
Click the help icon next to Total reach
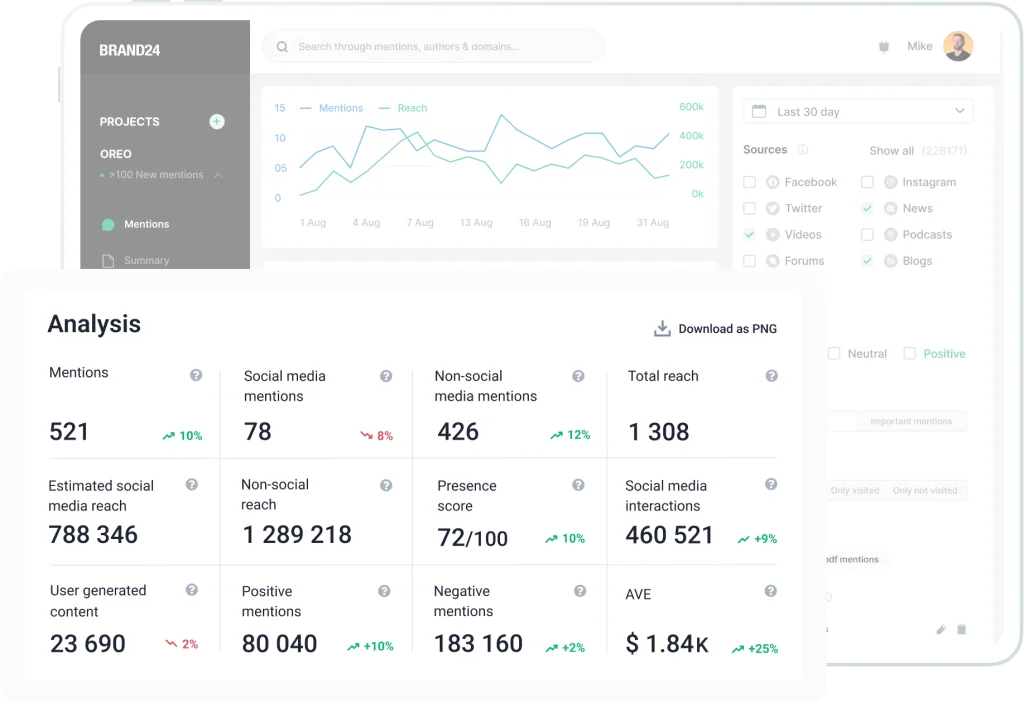(x=771, y=376)
